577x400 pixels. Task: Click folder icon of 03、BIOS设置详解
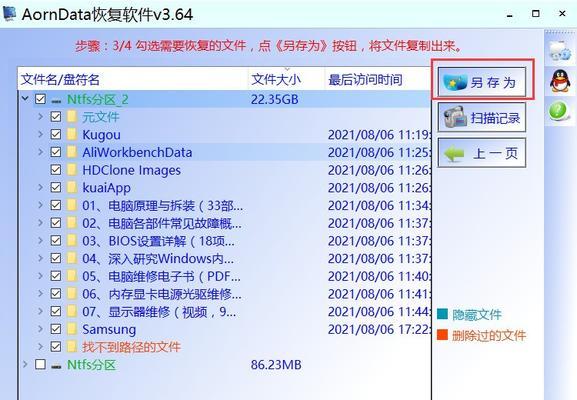72,240
